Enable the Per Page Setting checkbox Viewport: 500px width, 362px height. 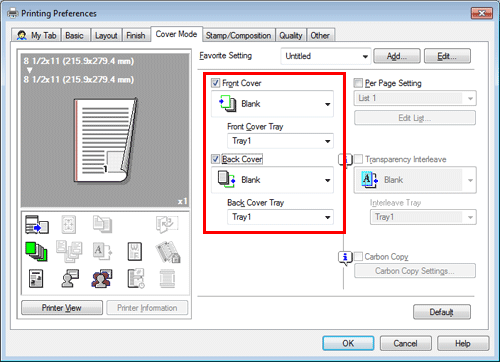358,83
